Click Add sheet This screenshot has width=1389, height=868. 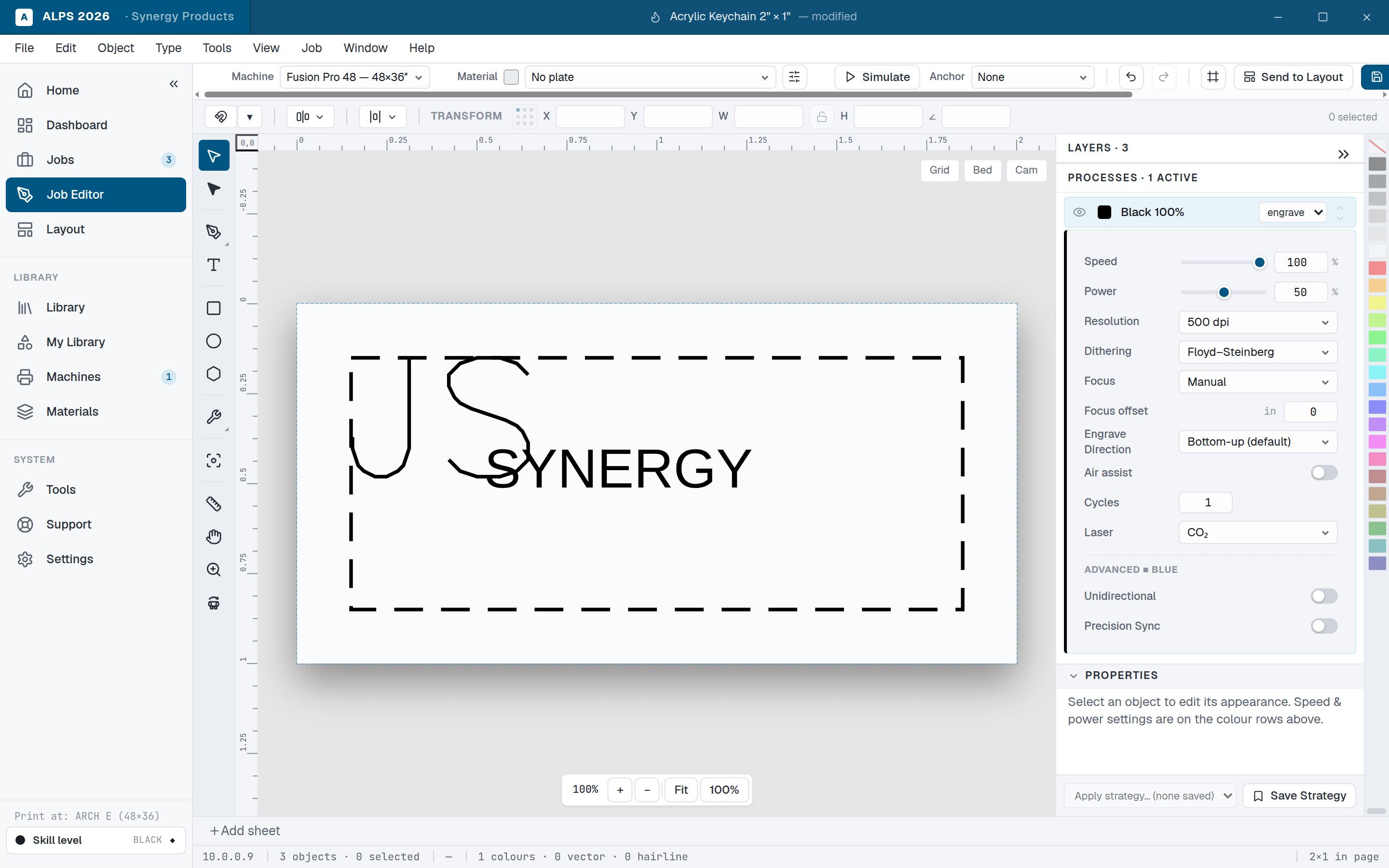point(245,831)
